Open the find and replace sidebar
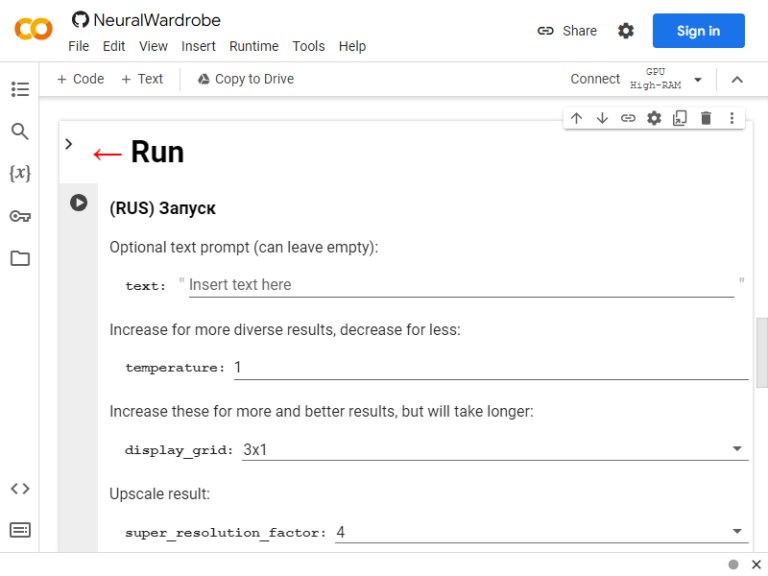The height and width of the screenshot is (576, 768). pos(20,131)
